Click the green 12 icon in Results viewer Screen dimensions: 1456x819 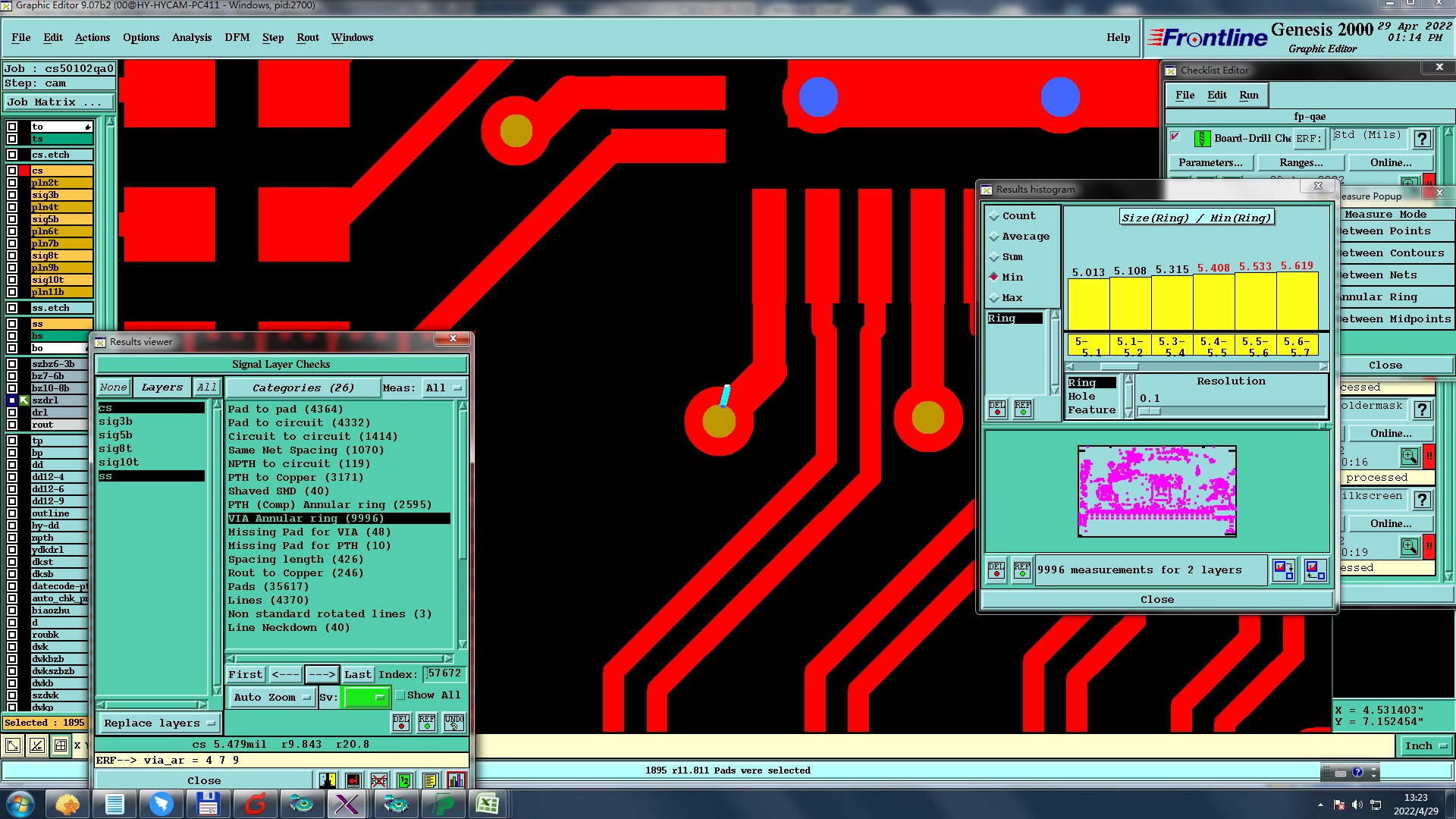[404, 780]
